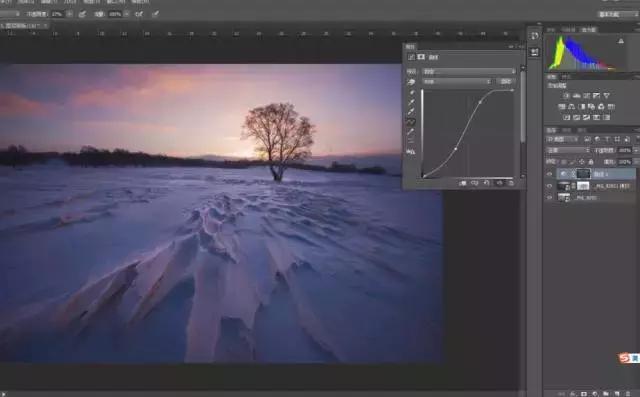This screenshot has width=640, height=397.
Task: Select the edit-points curve mode icon
Action: click(x=411, y=122)
